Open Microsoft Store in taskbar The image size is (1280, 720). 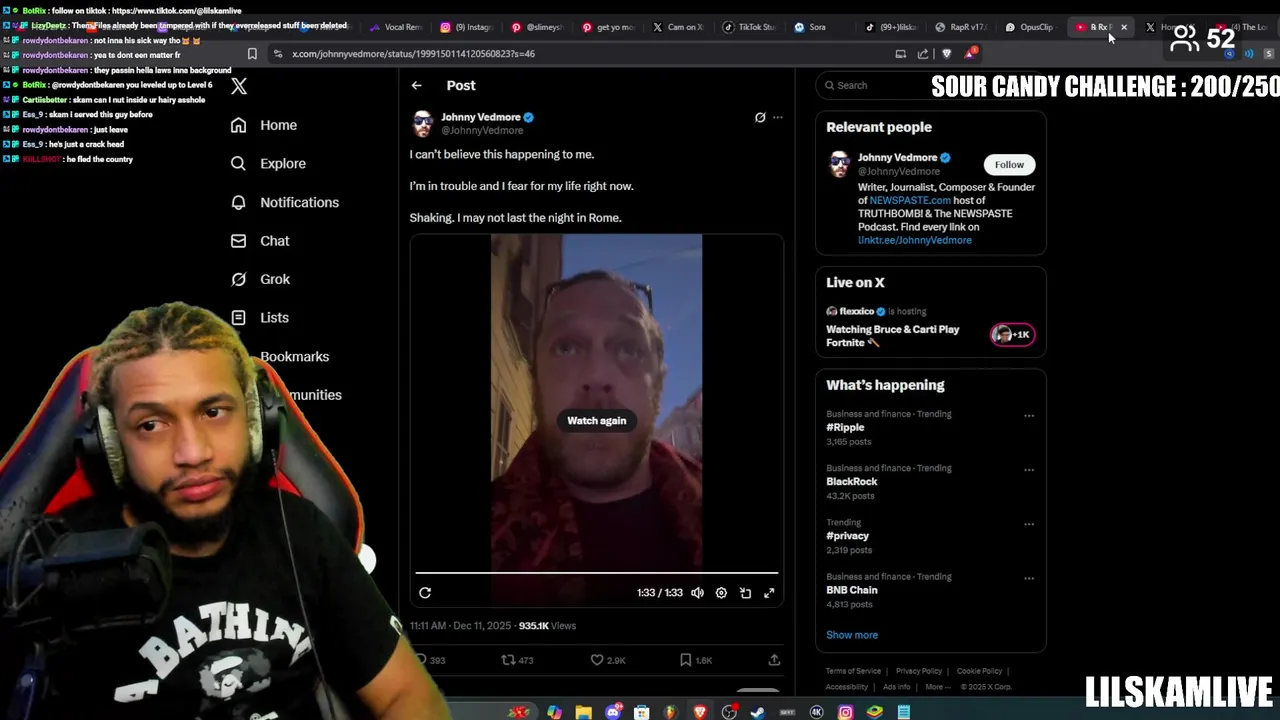[642, 712]
